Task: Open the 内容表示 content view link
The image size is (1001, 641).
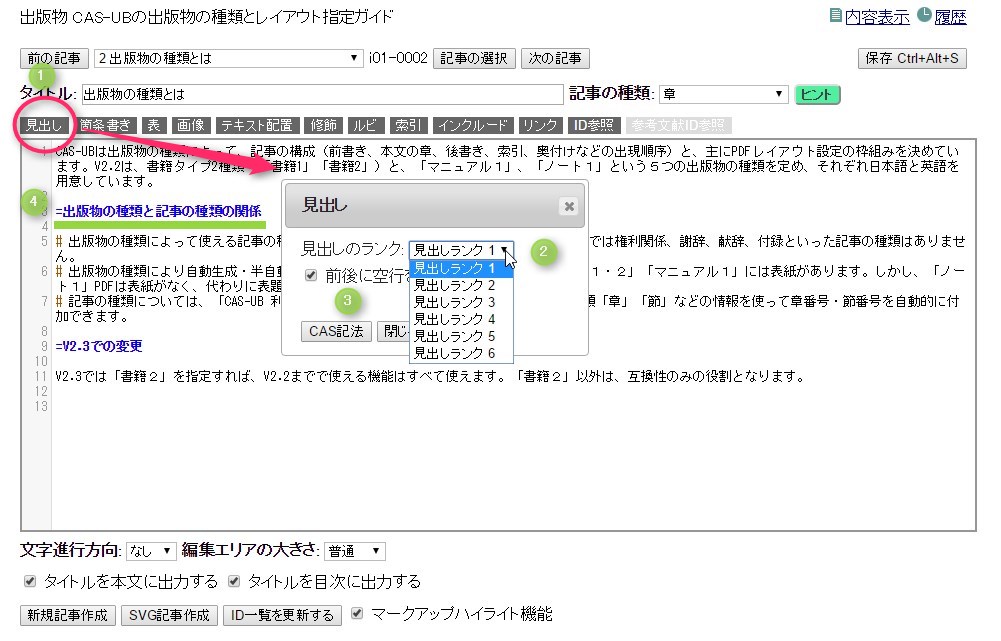Action: (877, 17)
